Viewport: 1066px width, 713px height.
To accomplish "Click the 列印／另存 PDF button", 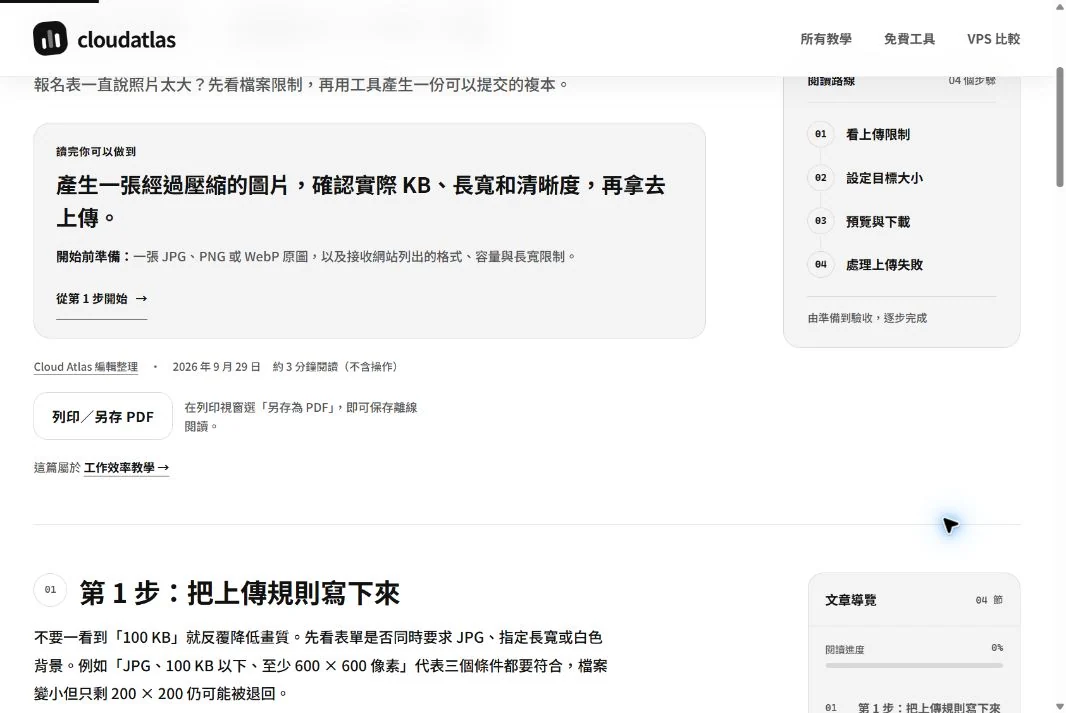I will point(103,416).
